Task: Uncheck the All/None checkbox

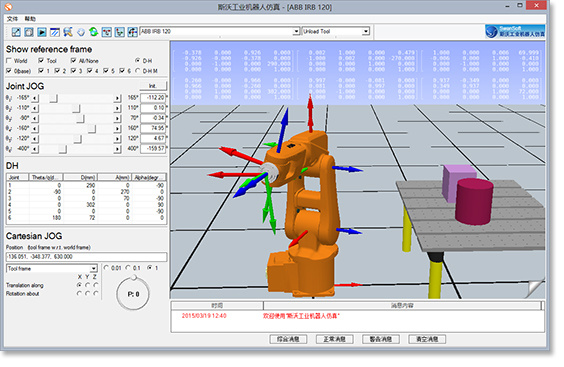Action: coord(73,60)
